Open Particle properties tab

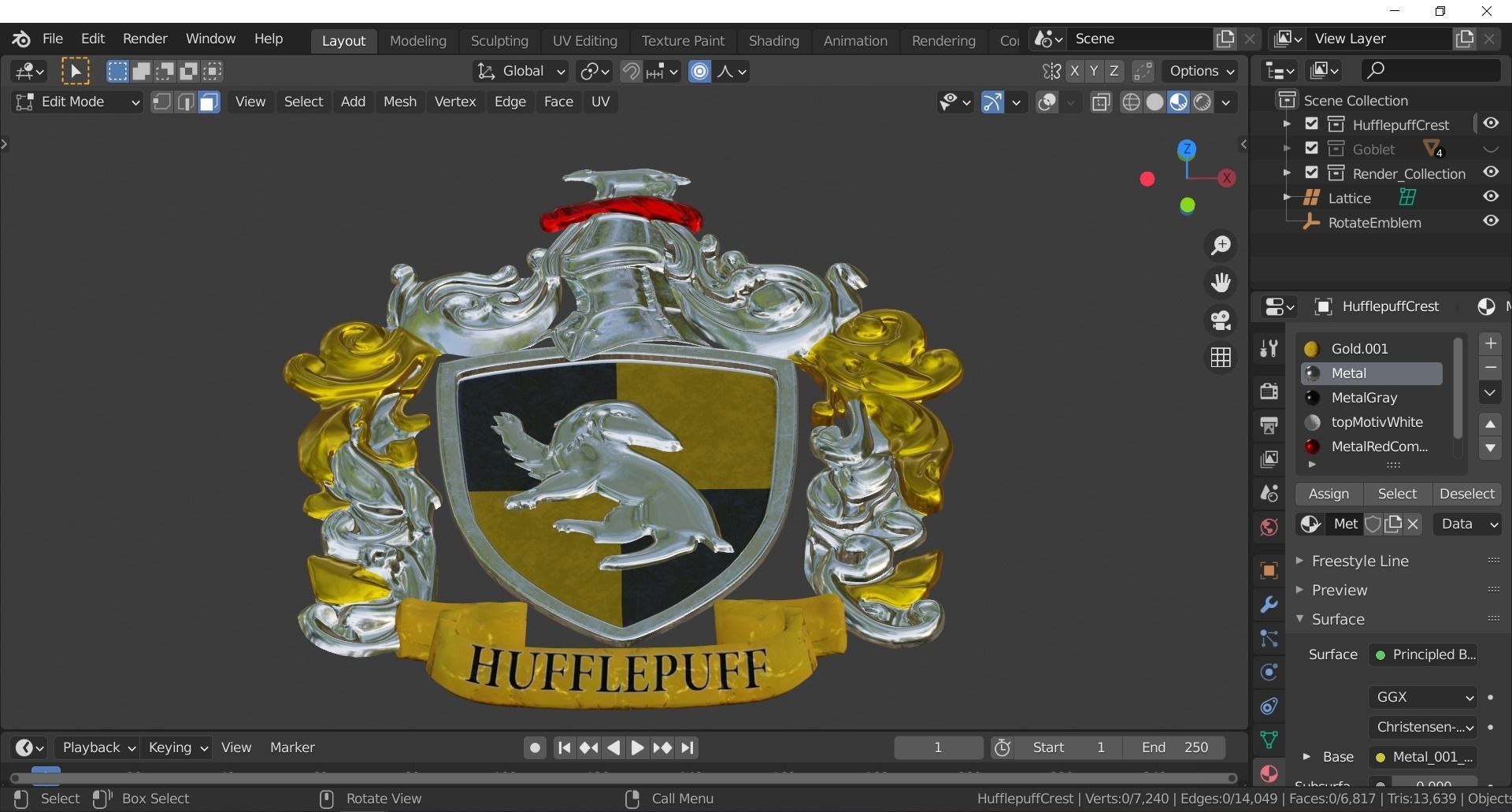[x=1269, y=638]
